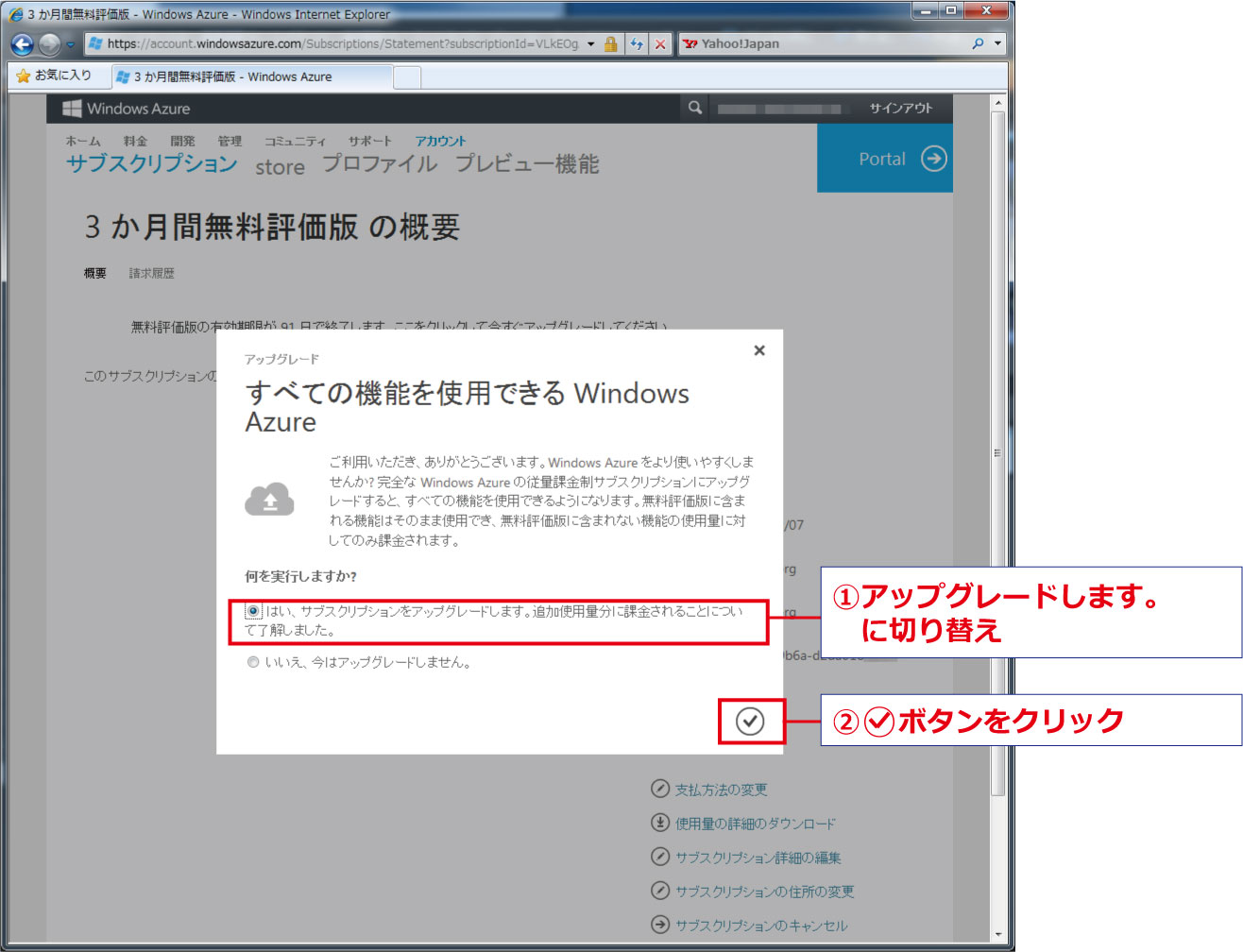Open a new blank browser tab
Image resolution: width=1243 pixels, height=952 pixels.
click(407, 77)
